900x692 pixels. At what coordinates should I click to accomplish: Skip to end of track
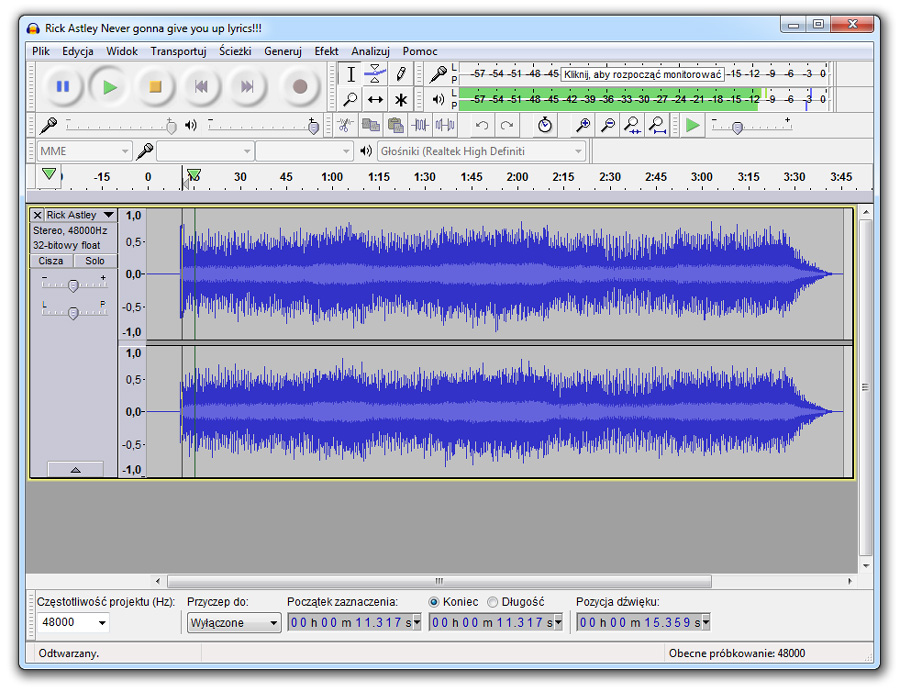(x=247, y=87)
